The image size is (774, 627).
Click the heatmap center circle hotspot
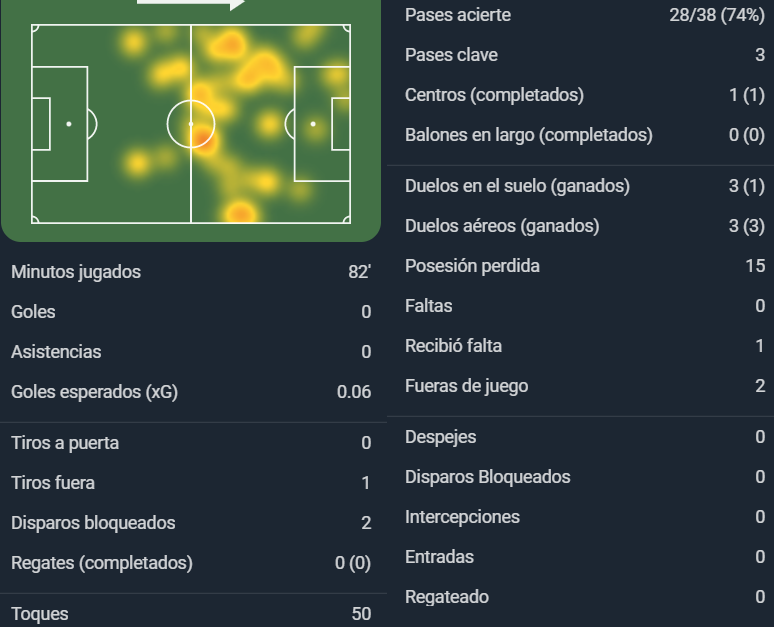202,138
